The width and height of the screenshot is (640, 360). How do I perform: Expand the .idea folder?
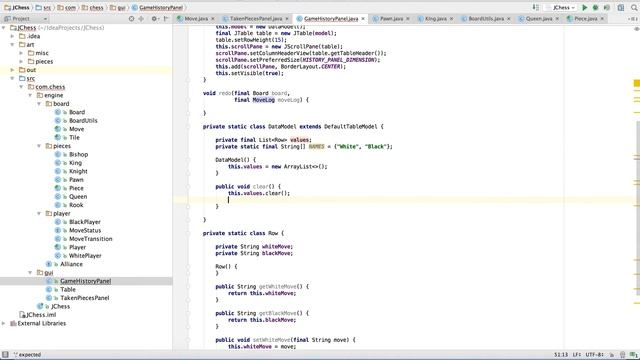tap(13, 36)
